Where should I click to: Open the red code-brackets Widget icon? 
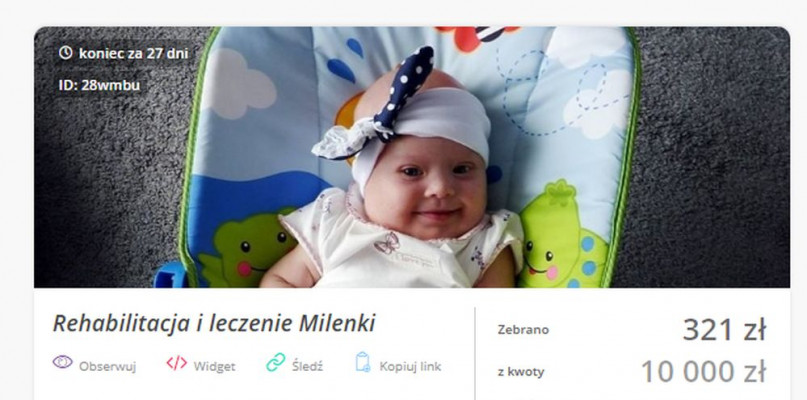(x=177, y=363)
